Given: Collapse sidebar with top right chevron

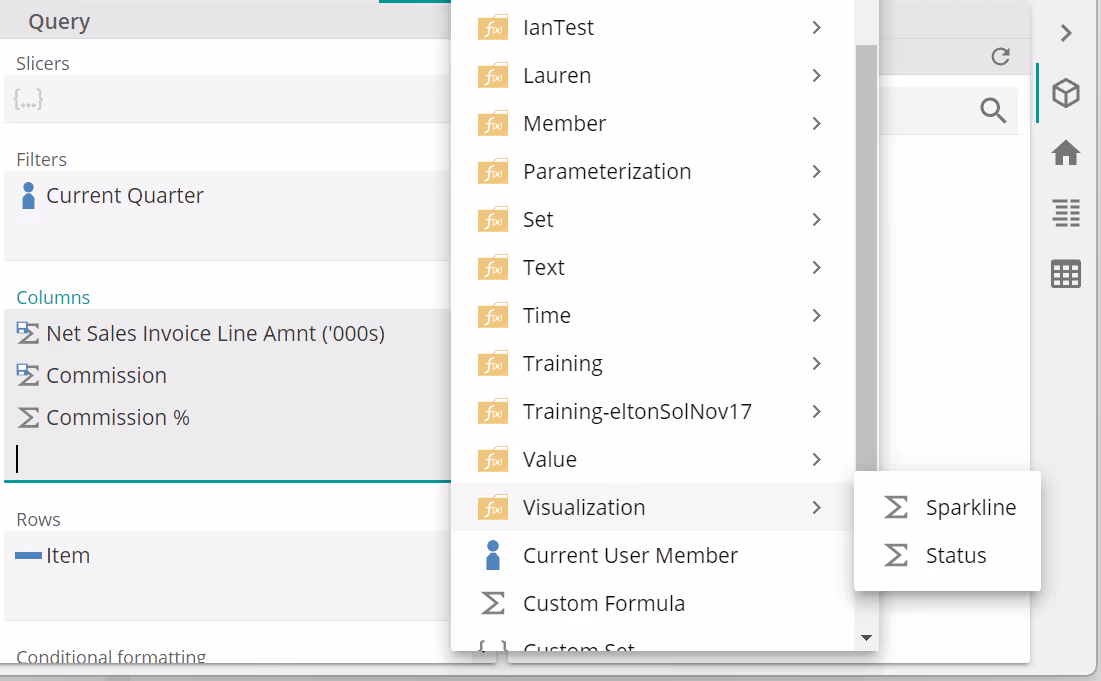Looking at the screenshot, I should [1066, 33].
